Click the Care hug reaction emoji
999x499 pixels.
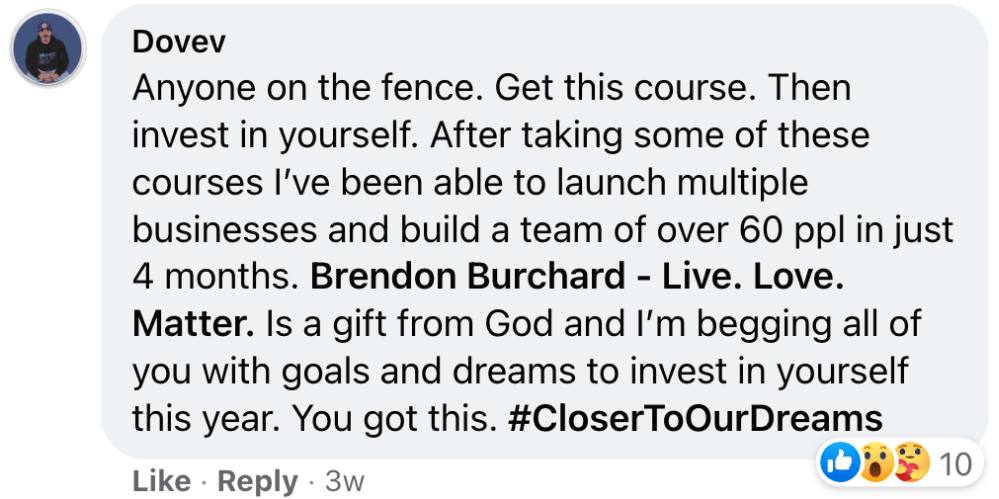(x=911, y=461)
